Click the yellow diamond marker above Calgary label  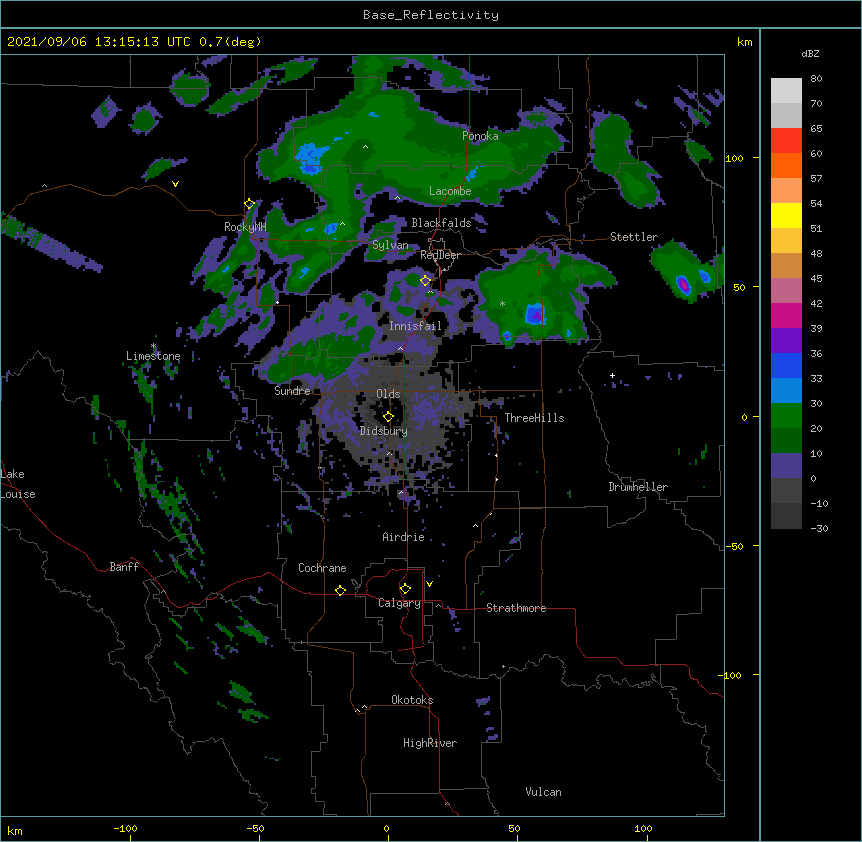[405, 589]
